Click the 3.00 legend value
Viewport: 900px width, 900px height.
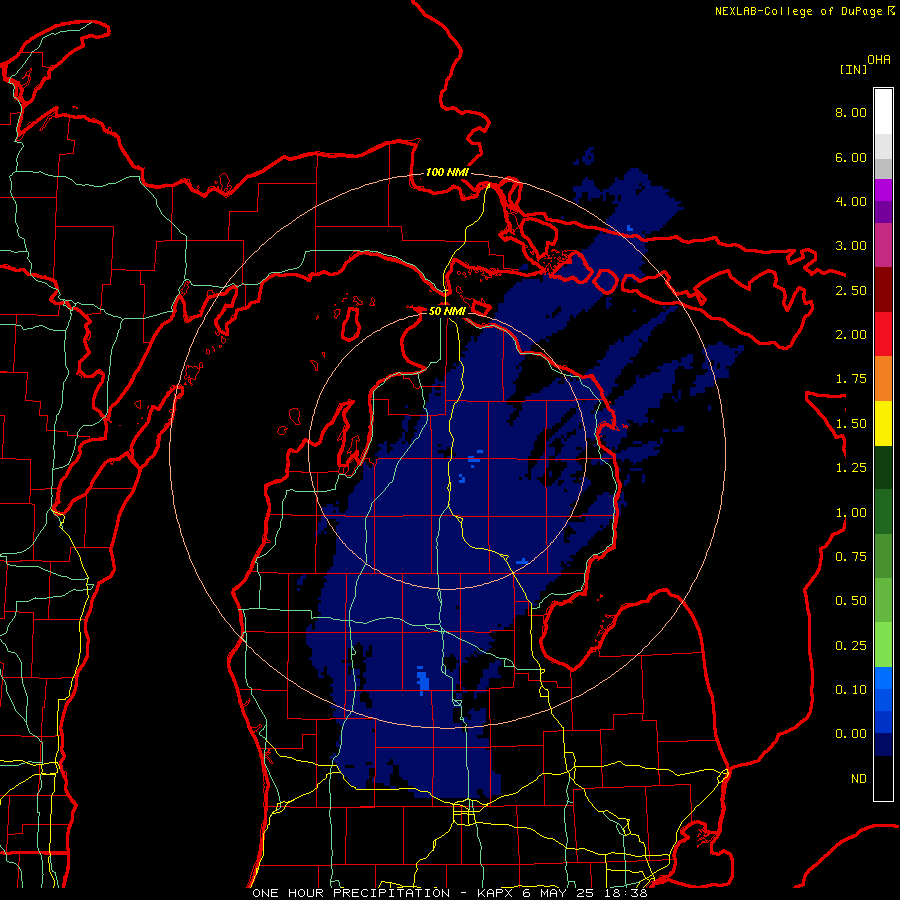tap(851, 246)
